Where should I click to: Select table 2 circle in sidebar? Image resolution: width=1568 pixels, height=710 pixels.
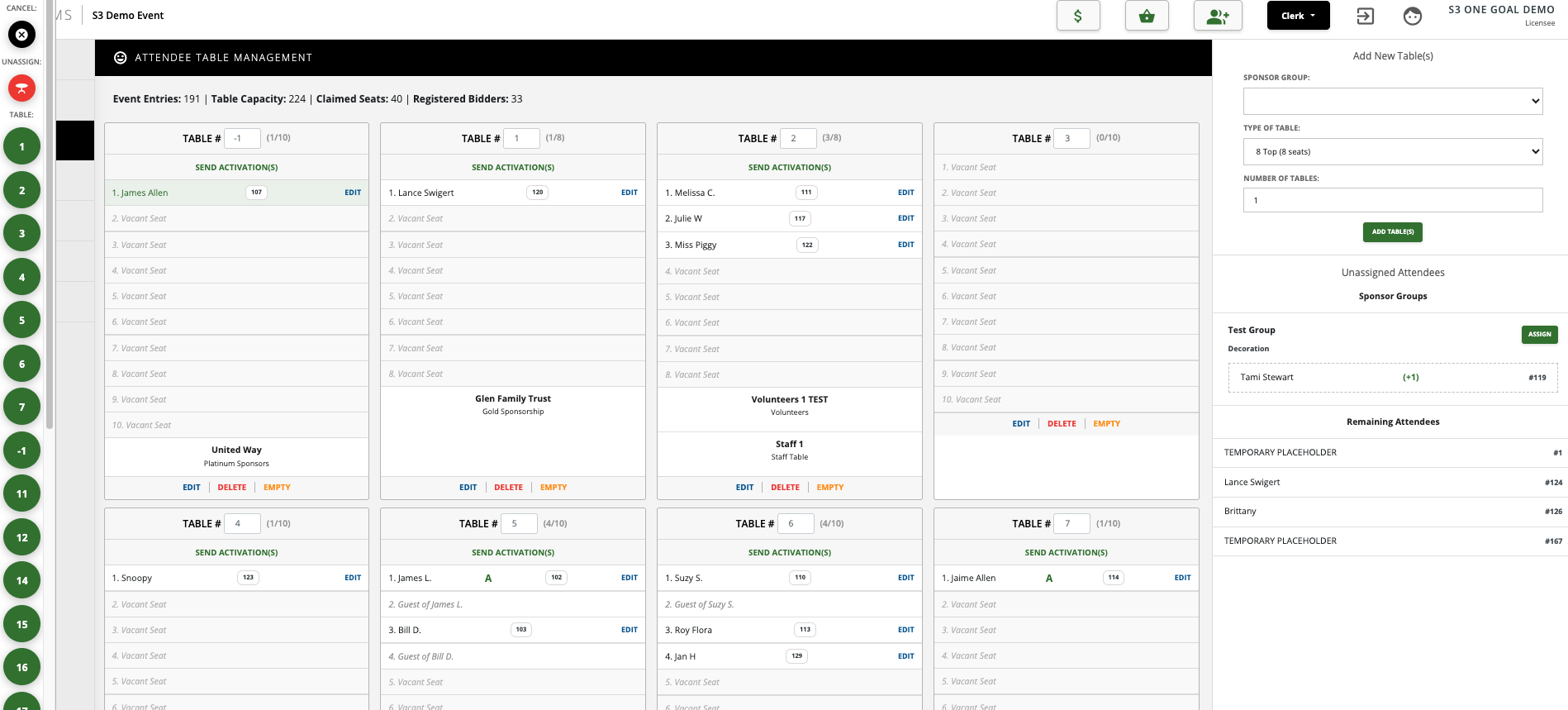tap(21, 190)
